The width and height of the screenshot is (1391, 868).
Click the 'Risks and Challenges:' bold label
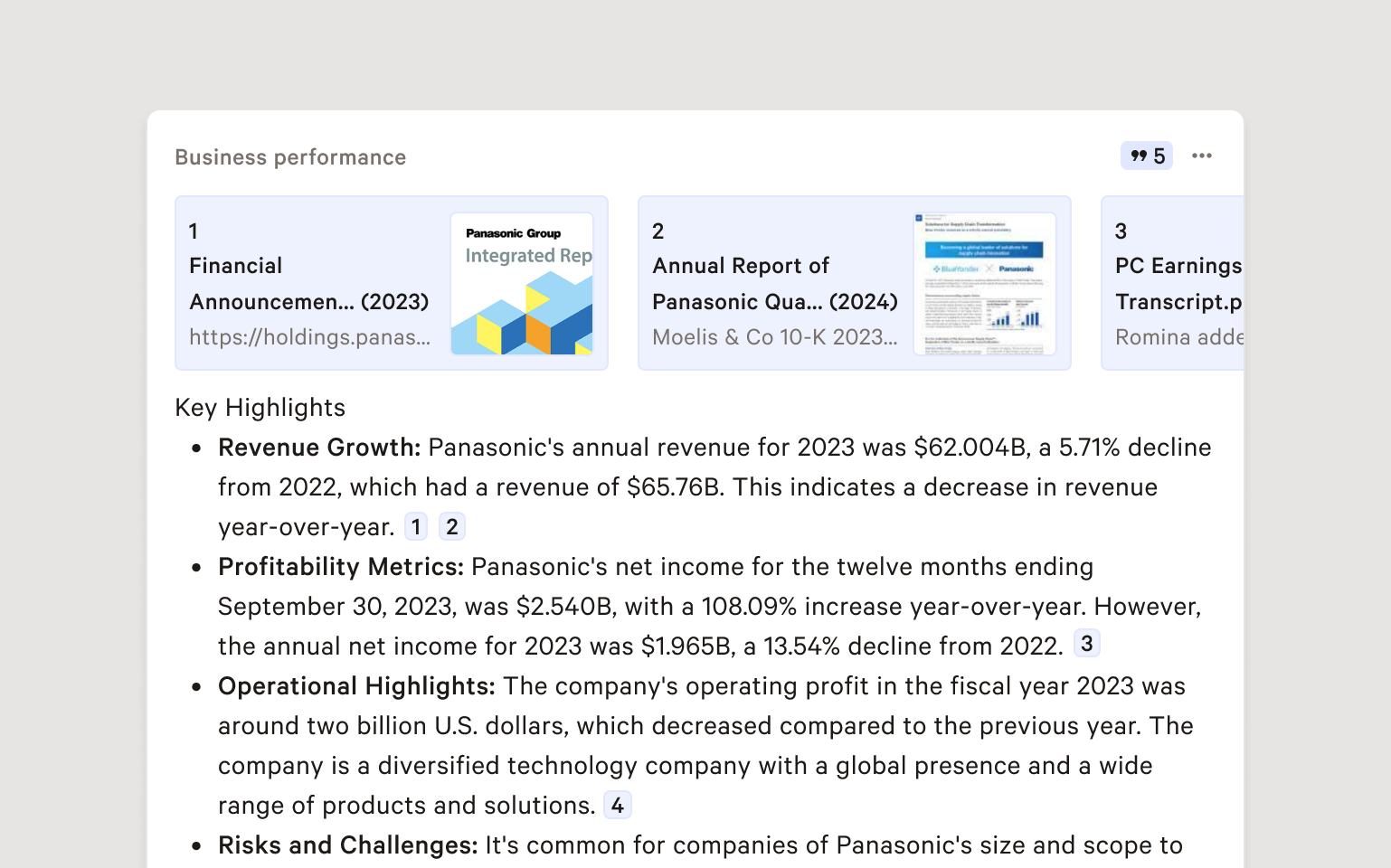(348, 845)
